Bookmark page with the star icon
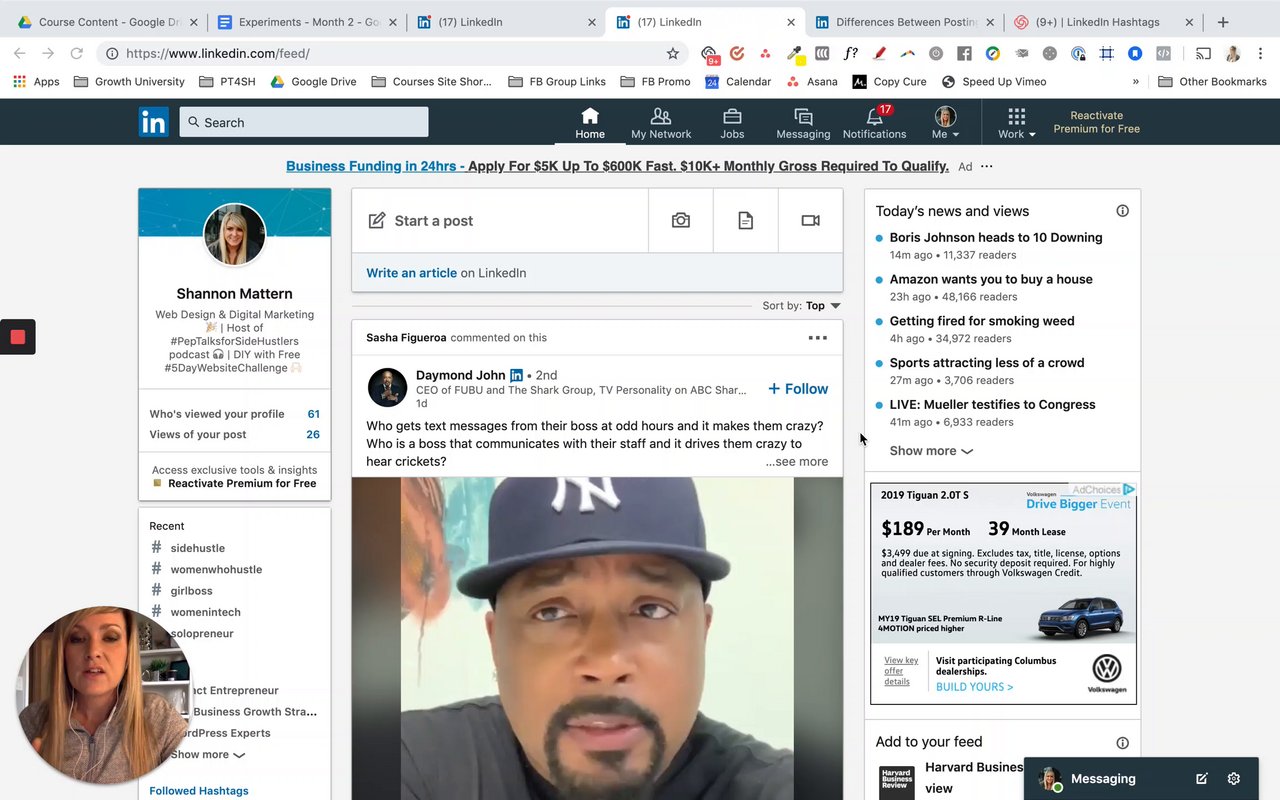 click(x=673, y=54)
